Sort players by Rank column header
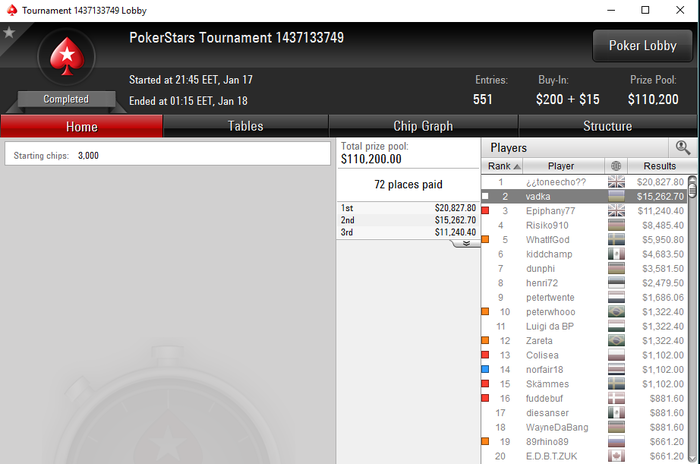 (502, 166)
